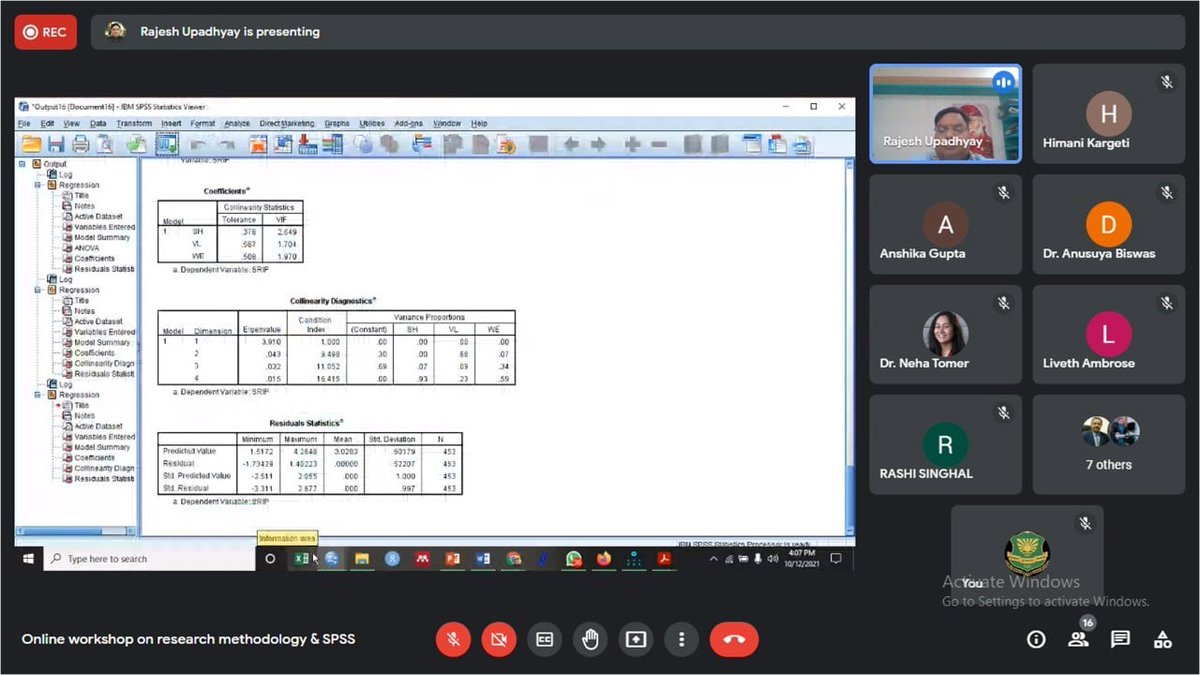Click the Go to Data icon

(258, 145)
